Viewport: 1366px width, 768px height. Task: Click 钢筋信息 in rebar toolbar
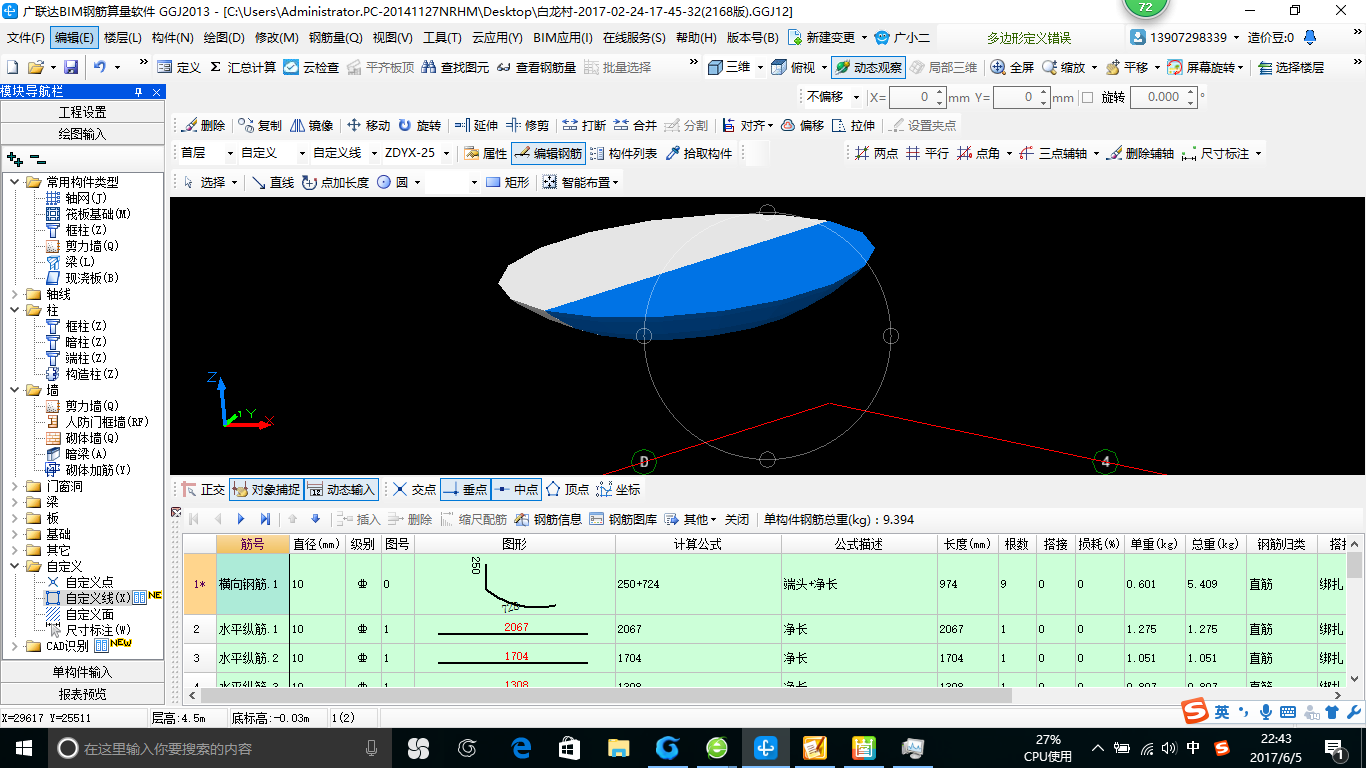(x=548, y=519)
